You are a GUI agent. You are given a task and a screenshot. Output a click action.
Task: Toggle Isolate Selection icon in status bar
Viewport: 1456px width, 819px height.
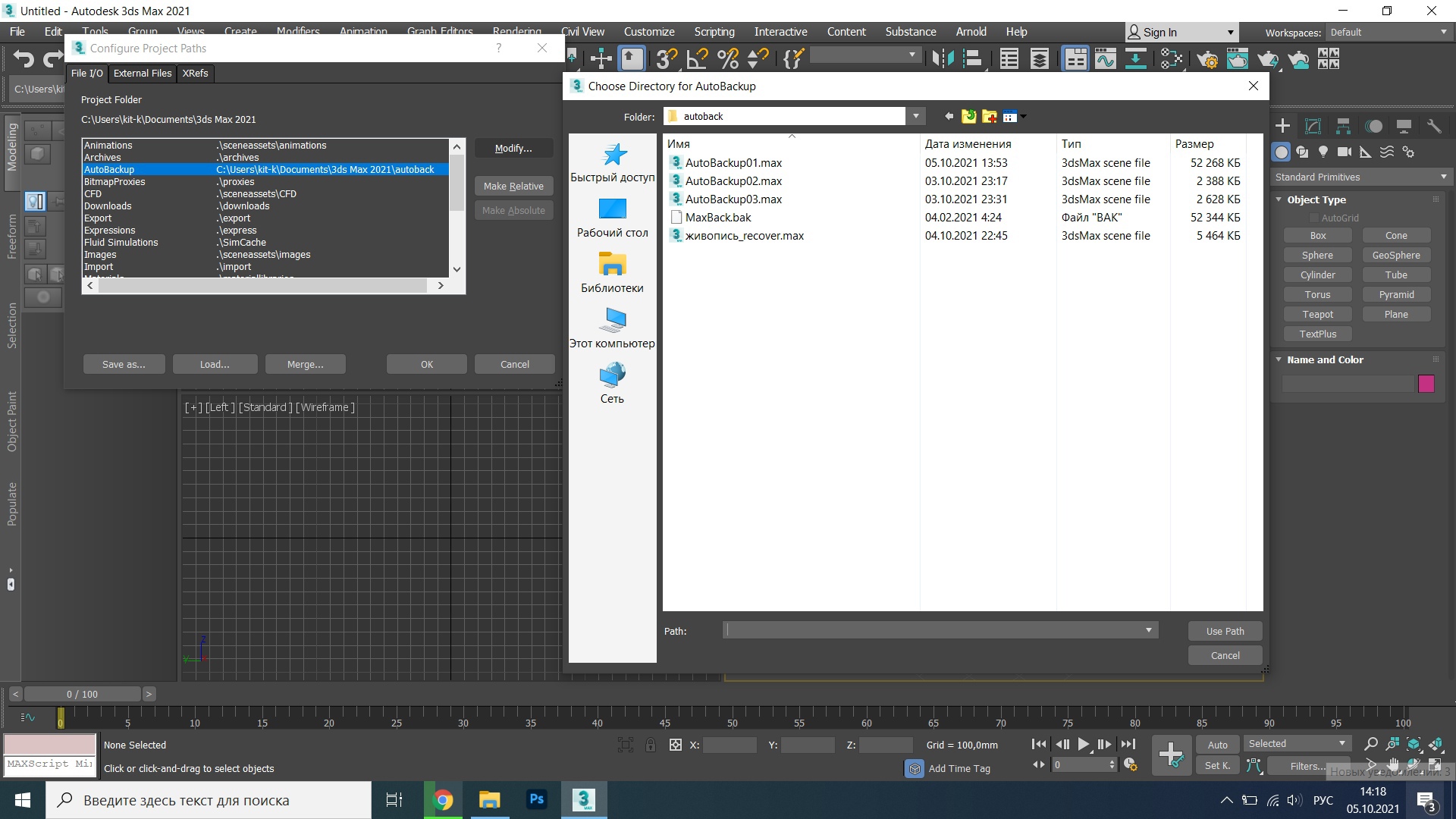(x=626, y=745)
